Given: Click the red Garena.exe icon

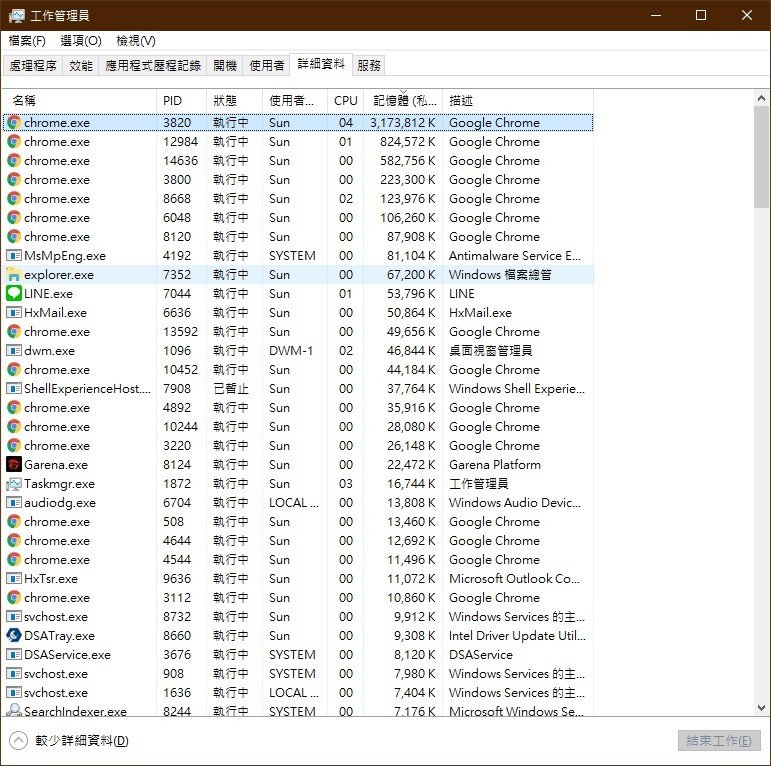Looking at the screenshot, I should click(14, 465).
